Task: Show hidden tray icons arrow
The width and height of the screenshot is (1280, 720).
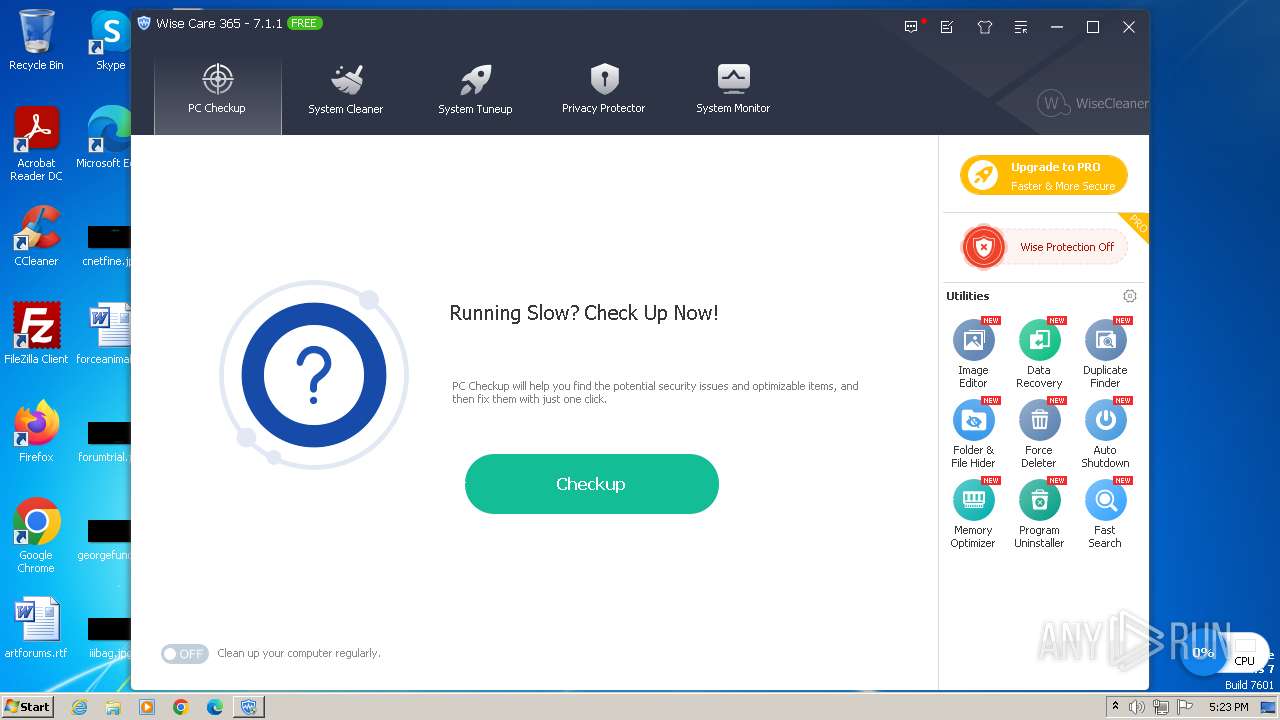Action: [x=1115, y=707]
